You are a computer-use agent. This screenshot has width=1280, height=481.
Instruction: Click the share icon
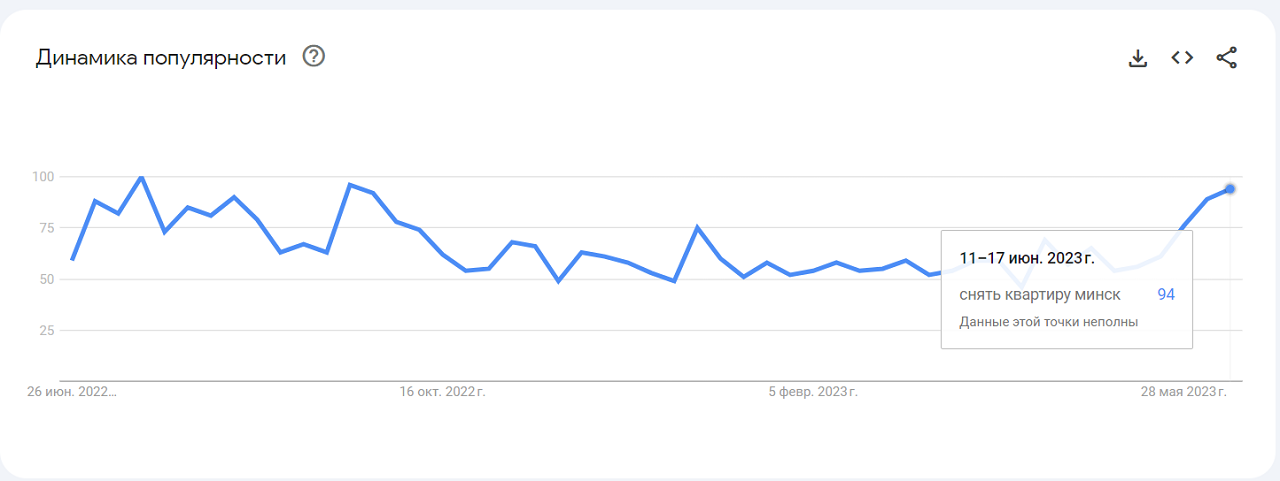tap(1227, 58)
